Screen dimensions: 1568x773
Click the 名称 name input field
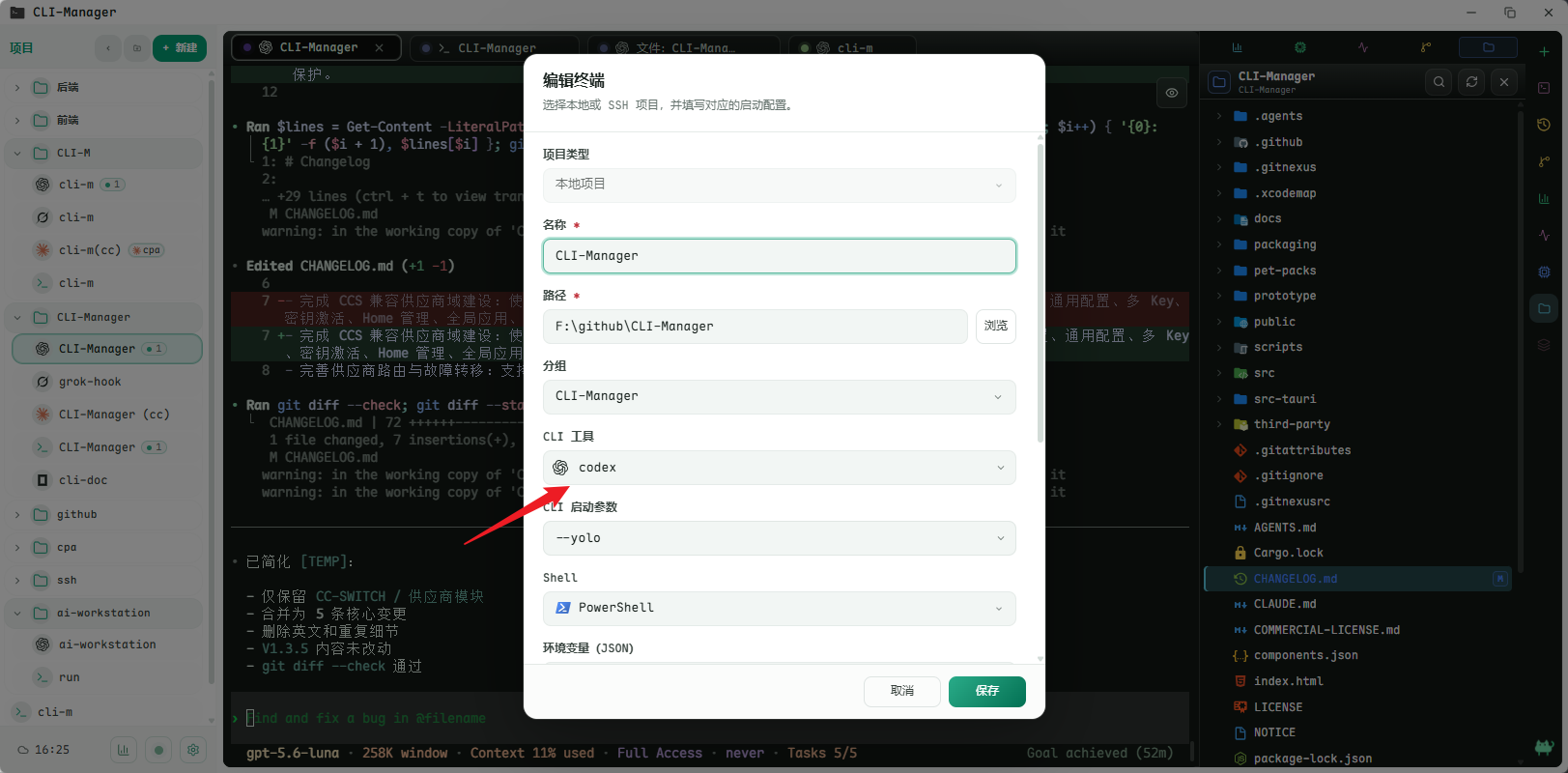(779, 256)
